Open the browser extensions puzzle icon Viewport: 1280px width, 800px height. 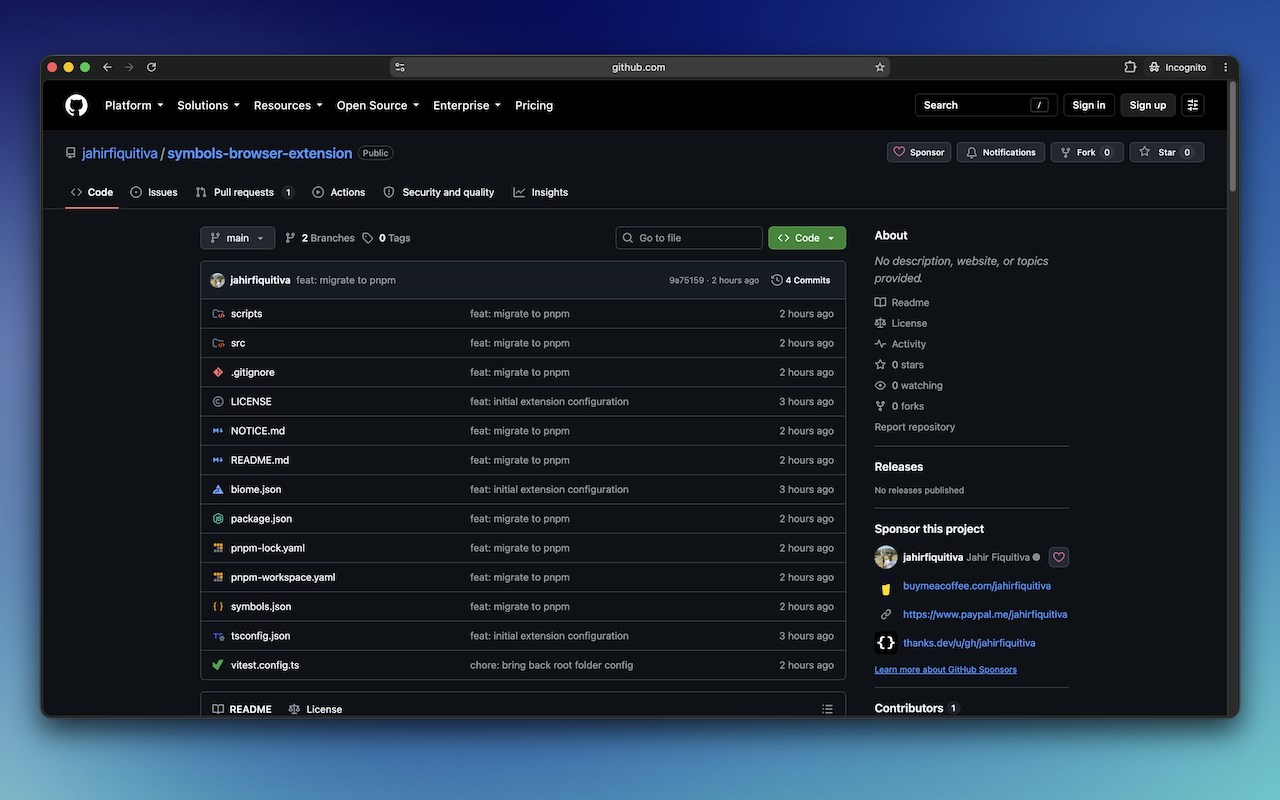pos(1130,67)
